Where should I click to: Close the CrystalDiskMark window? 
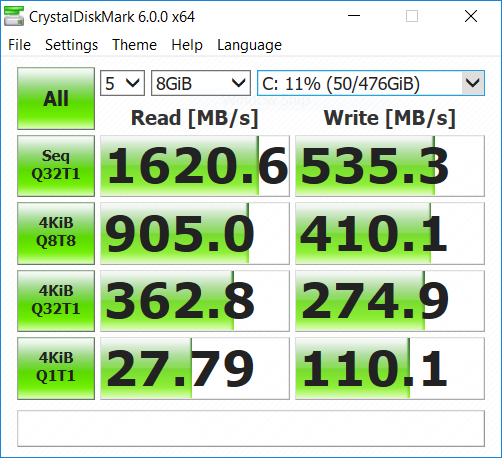471,16
